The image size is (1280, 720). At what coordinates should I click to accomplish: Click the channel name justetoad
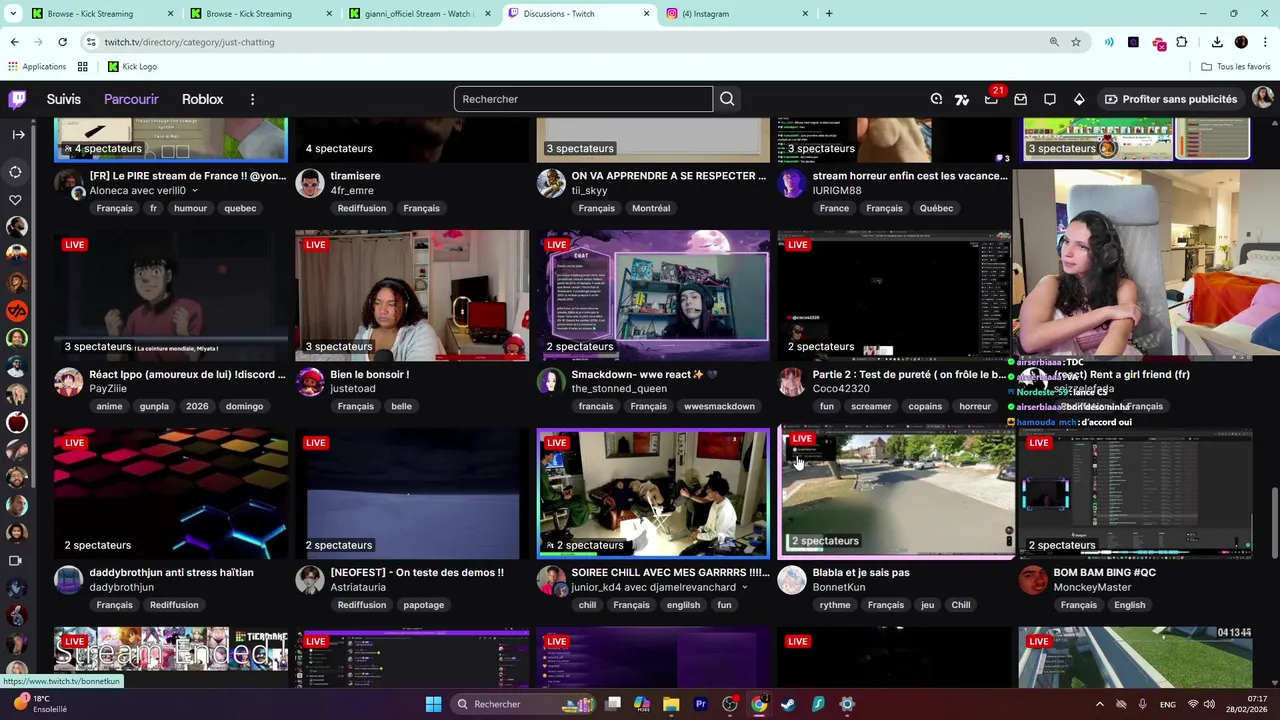pos(353,389)
